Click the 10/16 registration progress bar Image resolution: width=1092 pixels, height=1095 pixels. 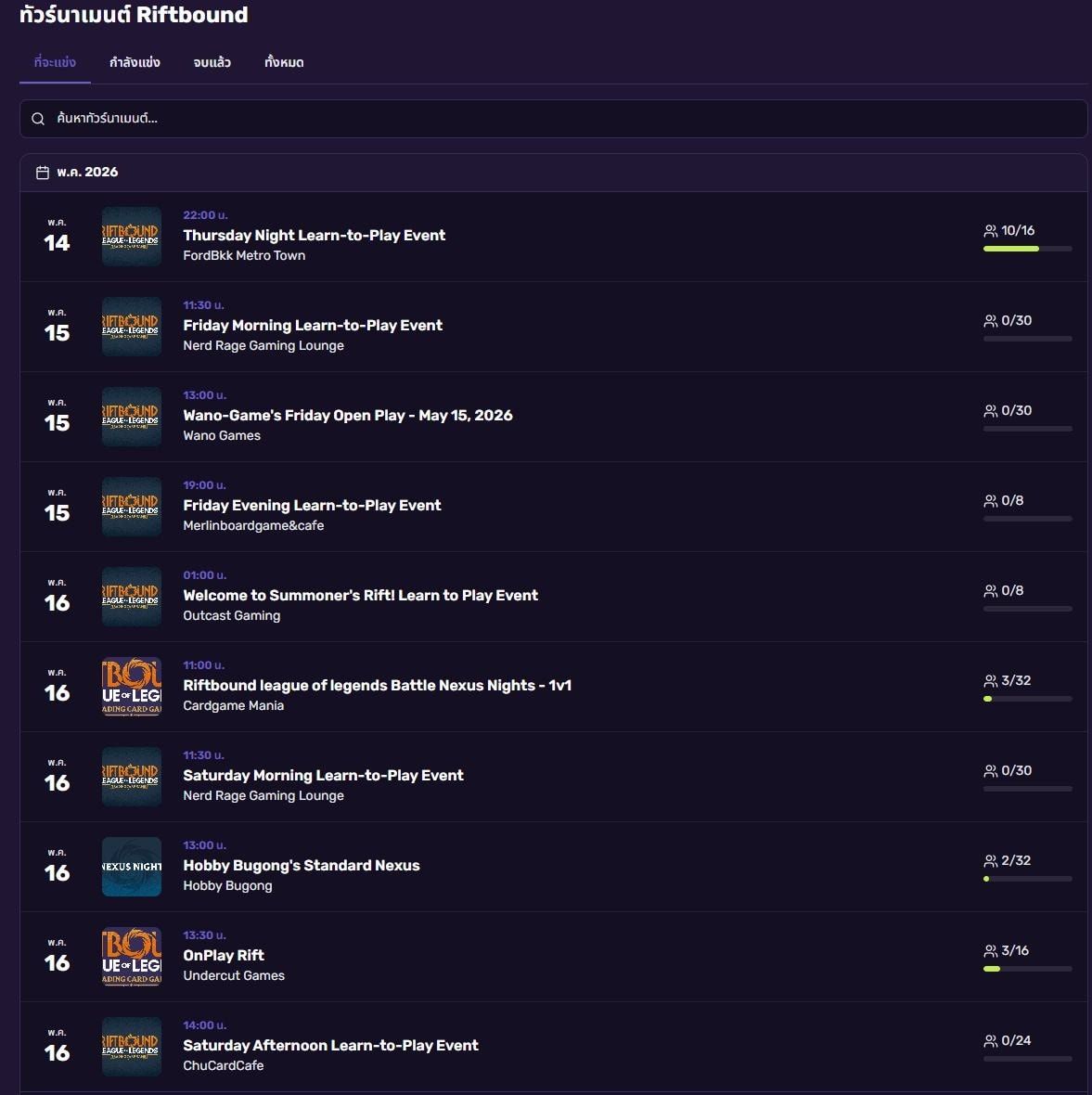[1028, 249]
